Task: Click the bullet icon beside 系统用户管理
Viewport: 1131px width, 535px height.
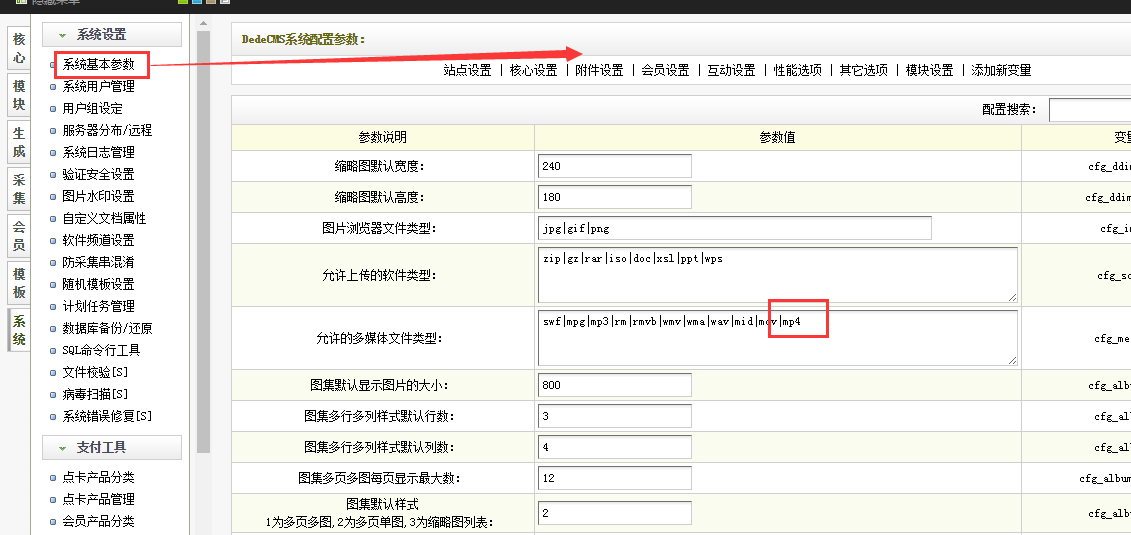Action: (x=53, y=87)
